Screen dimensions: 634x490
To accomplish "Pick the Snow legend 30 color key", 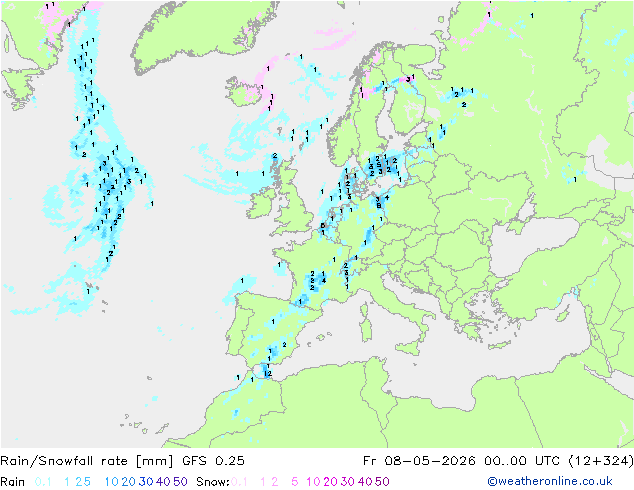I will (x=348, y=482).
